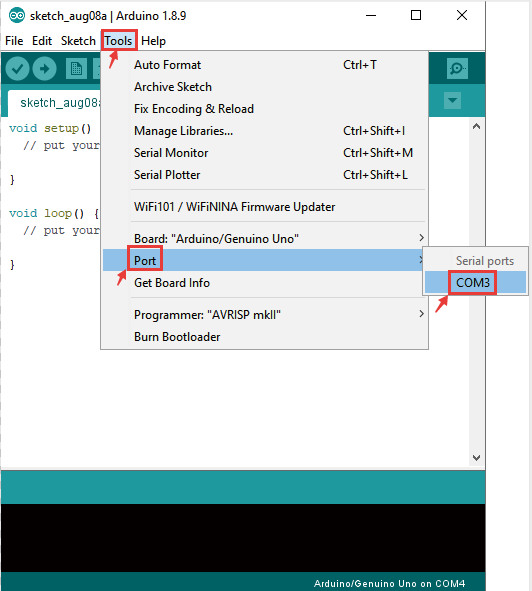Select Archive Sketch menu entry
Image resolution: width=532 pixels, height=591 pixels.
[265, 87]
